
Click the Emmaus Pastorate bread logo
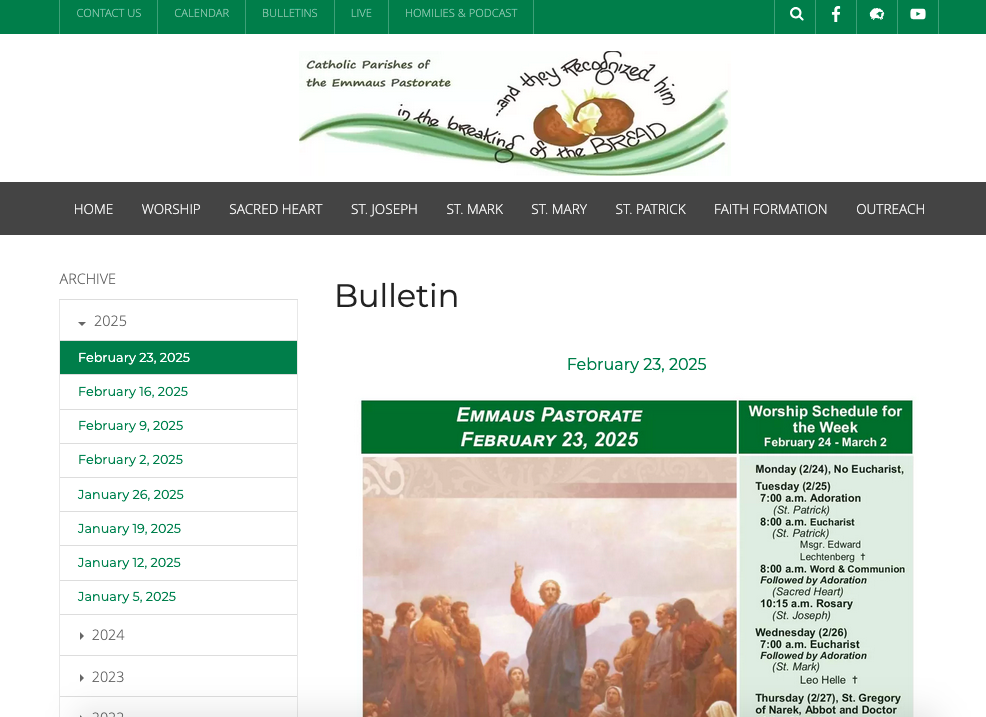(x=514, y=112)
